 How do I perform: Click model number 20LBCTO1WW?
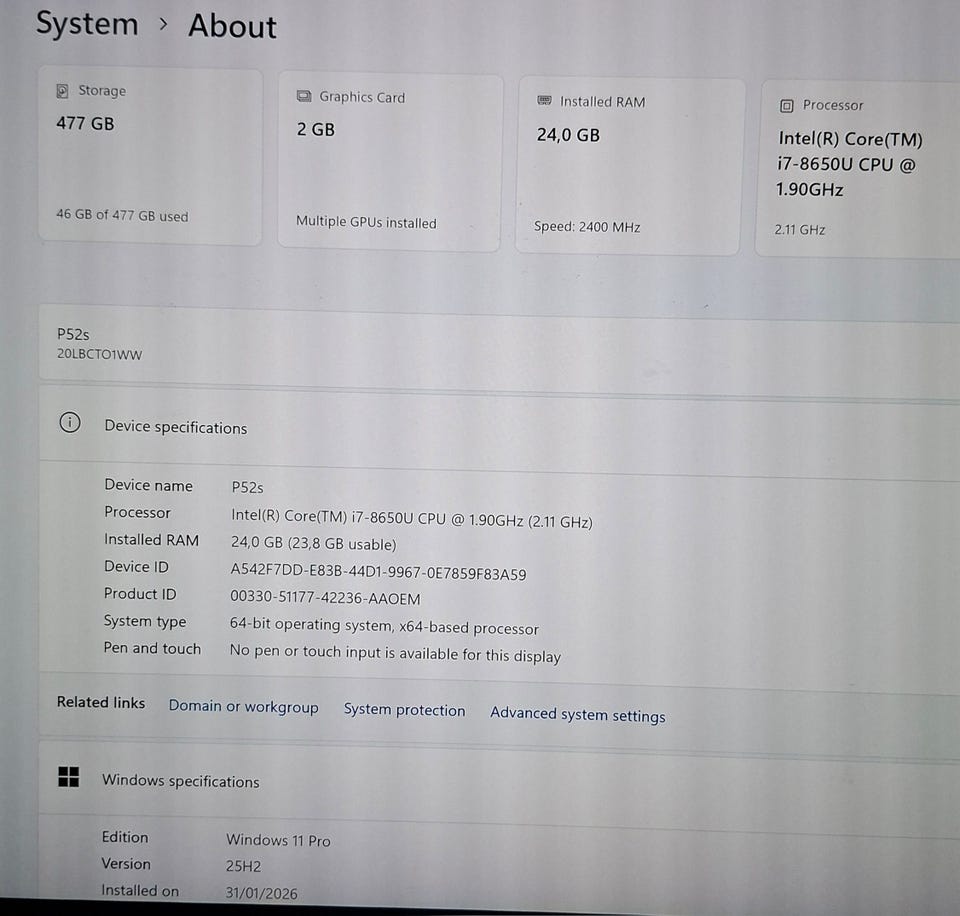pyautogui.click(x=99, y=355)
